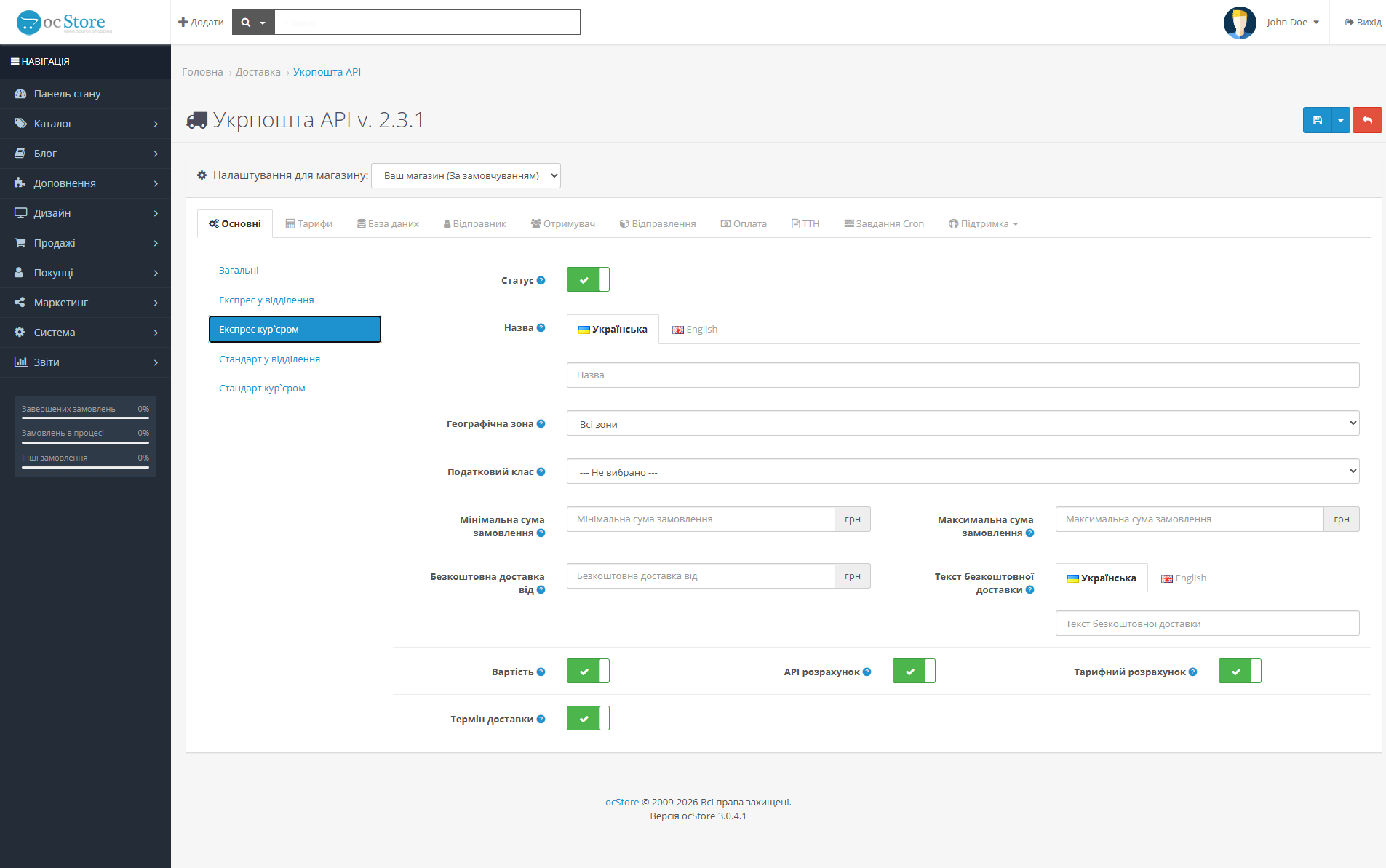Switch to the Оплата tab

[744, 224]
